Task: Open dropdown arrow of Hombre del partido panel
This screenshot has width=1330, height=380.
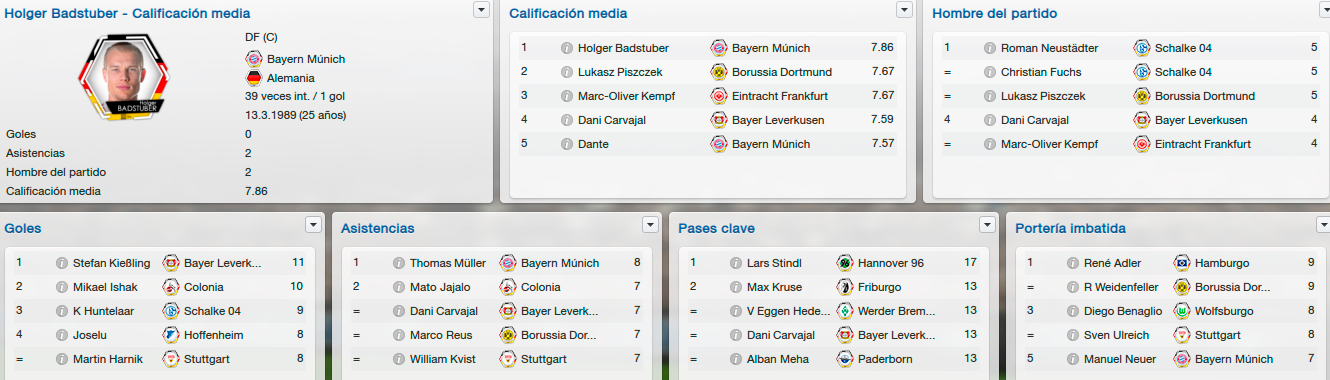Action: point(1322,9)
